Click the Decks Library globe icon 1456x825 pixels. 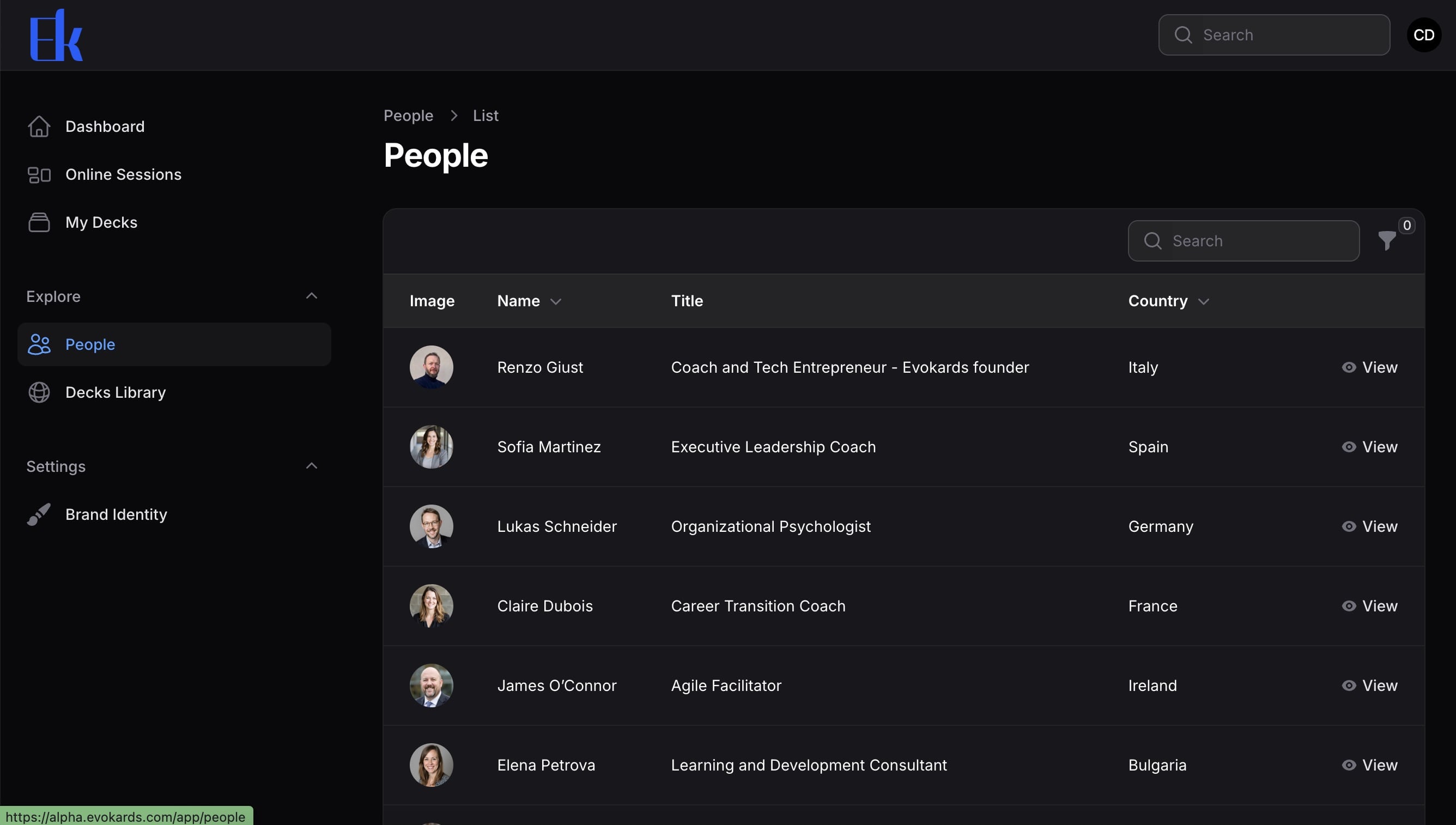39,392
